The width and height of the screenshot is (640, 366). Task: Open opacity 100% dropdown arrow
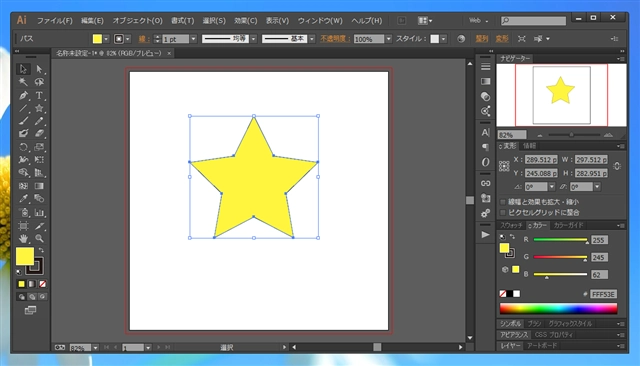[x=389, y=39]
